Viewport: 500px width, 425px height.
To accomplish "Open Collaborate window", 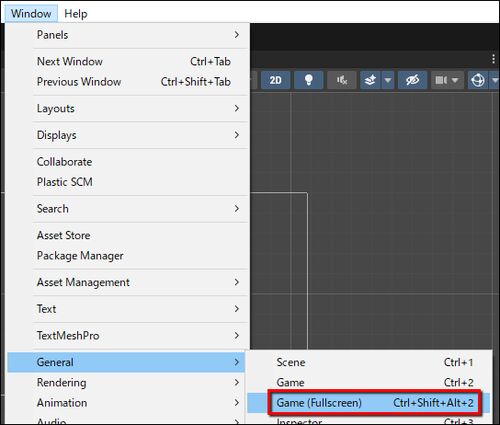I will click(128, 162).
